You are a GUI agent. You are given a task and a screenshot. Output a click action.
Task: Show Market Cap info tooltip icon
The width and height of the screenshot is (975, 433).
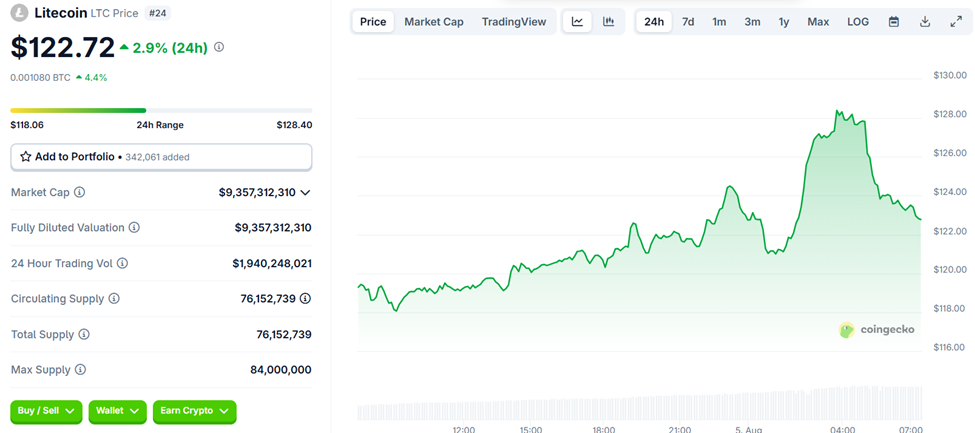(x=79, y=192)
